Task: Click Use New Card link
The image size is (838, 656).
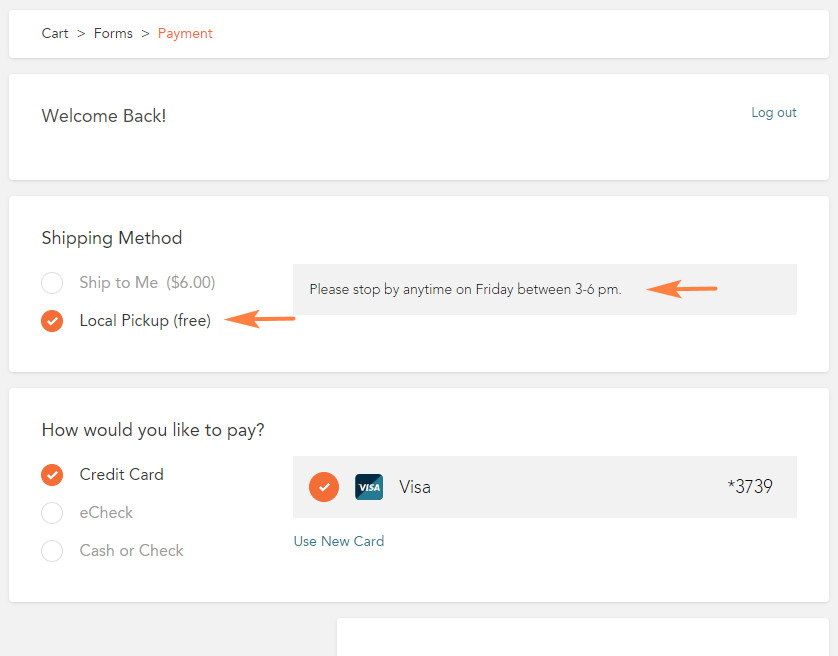Action: (x=339, y=541)
